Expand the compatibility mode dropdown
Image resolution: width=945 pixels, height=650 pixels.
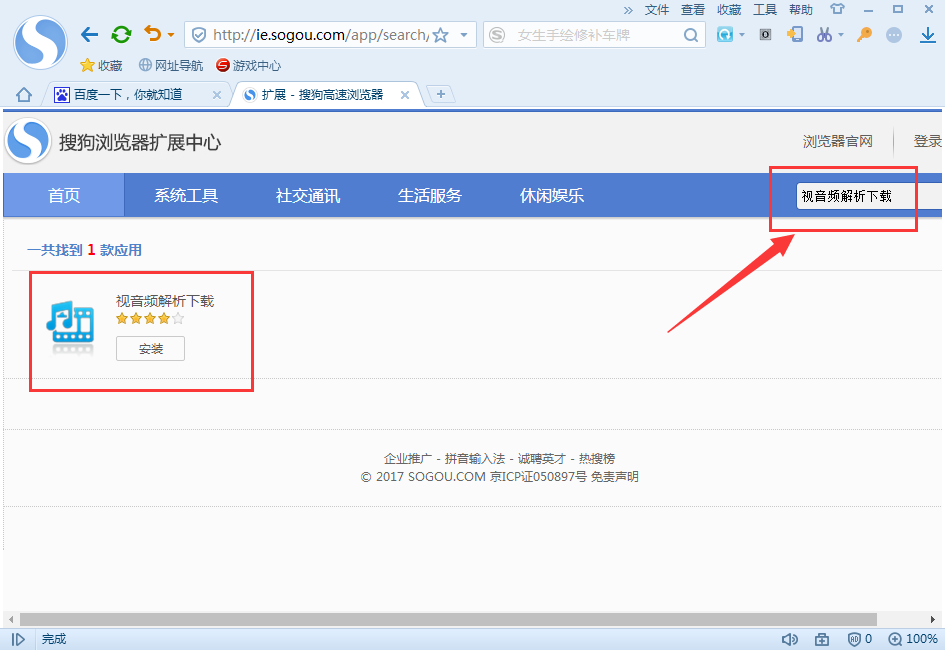coord(741,33)
